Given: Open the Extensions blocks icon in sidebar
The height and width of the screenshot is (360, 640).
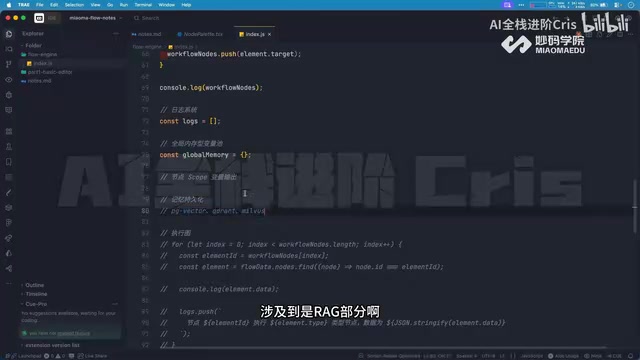Looking at the screenshot, I should pyautogui.click(x=9, y=131).
